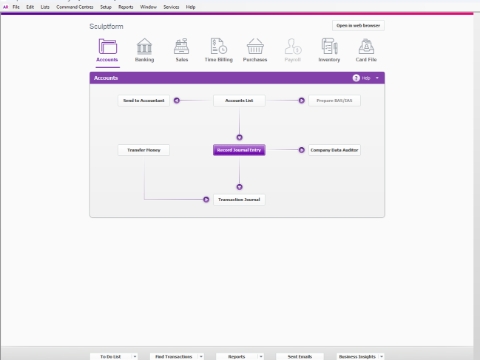The height and width of the screenshot is (360, 480).
Task: Open the Window menu
Action: click(148, 7)
